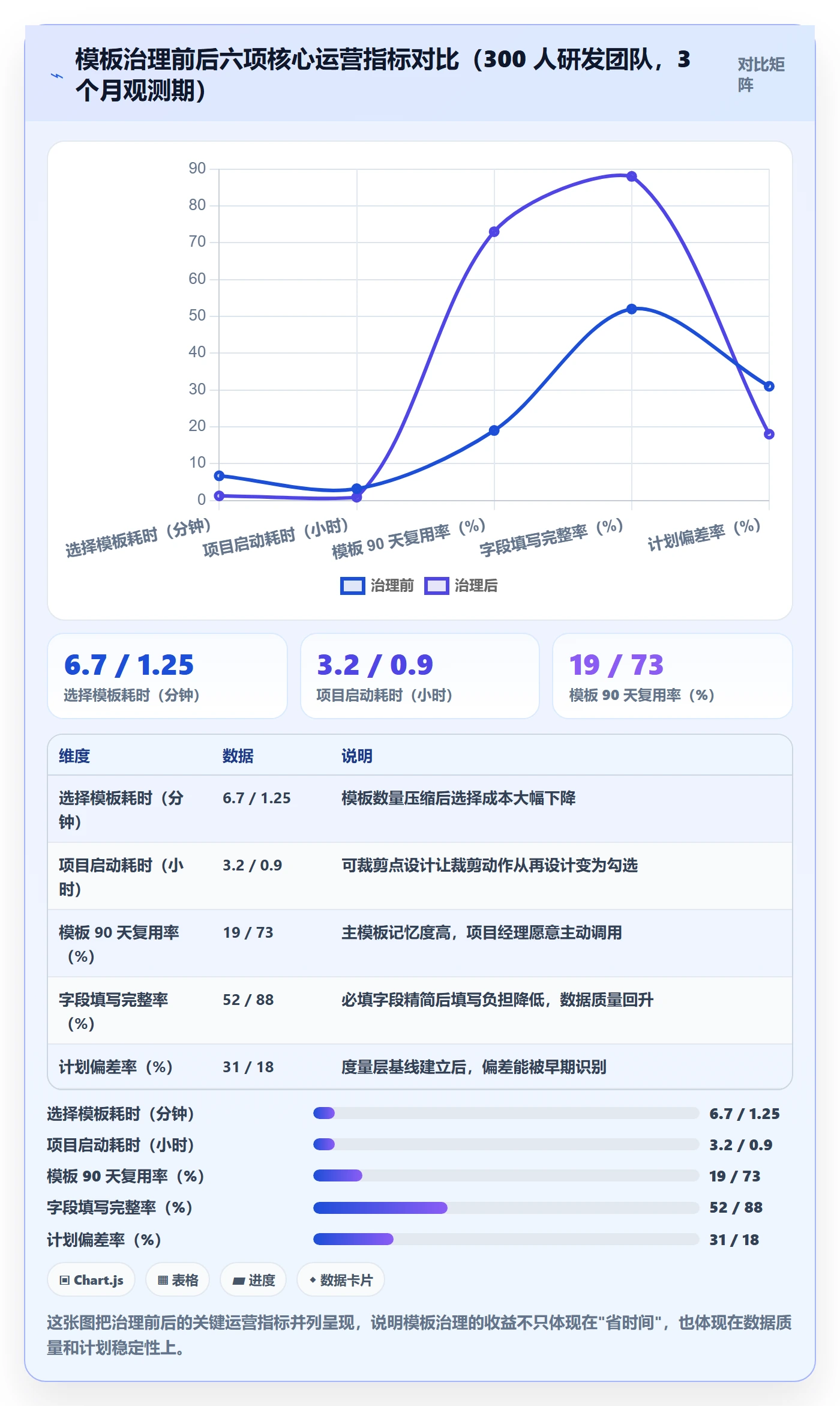Click 治理后 data point at 字段填写完整率 peak
The image size is (840, 1406).
pyautogui.click(x=632, y=177)
